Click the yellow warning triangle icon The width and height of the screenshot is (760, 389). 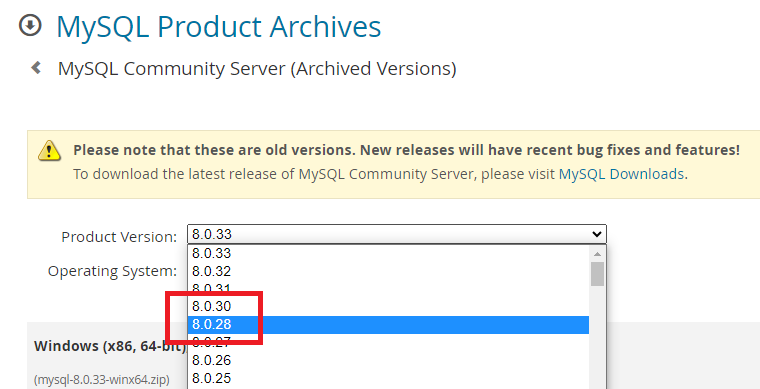pyautogui.click(x=49, y=151)
